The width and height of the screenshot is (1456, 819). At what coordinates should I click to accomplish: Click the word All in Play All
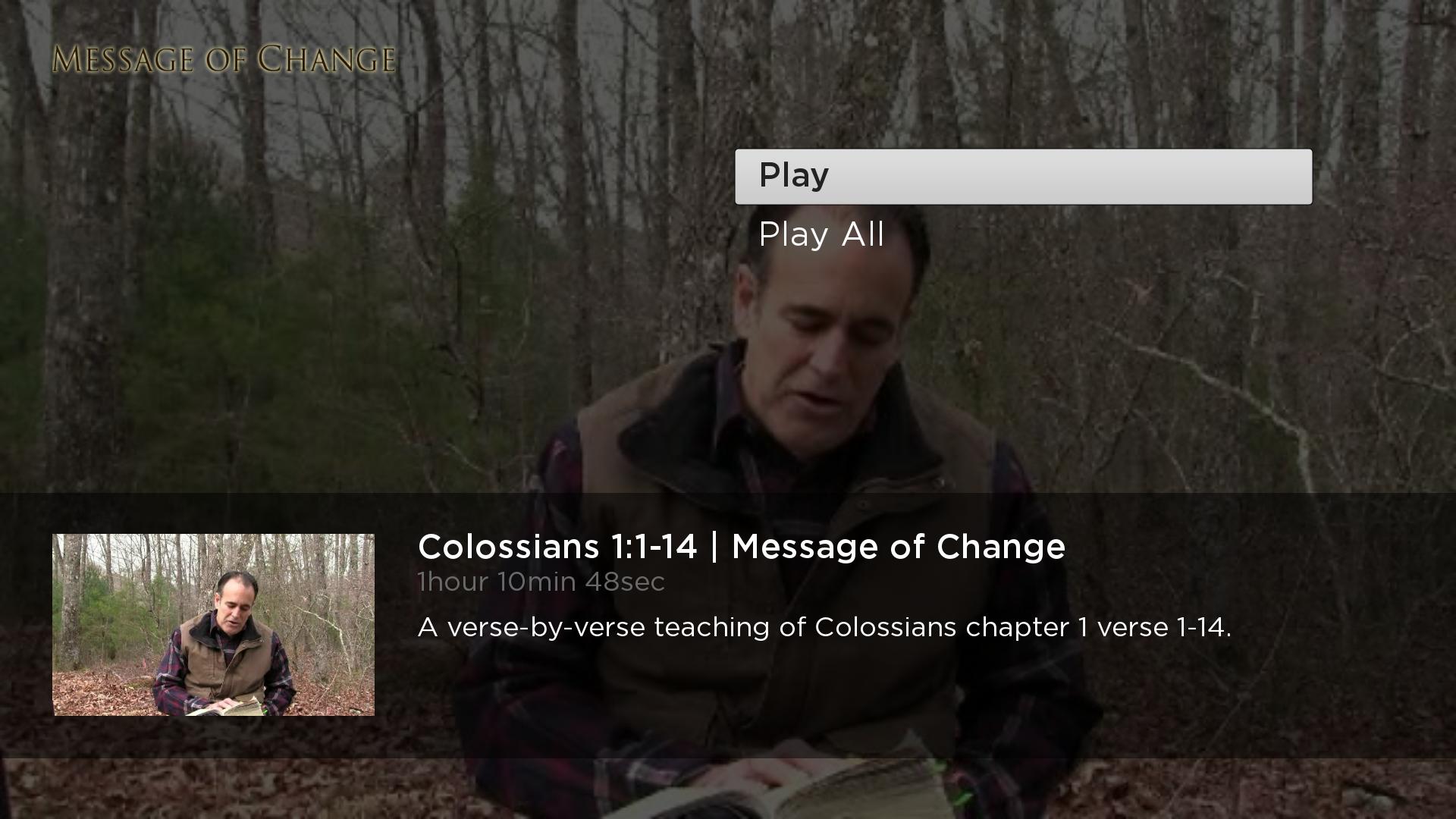click(x=863, y=234)
